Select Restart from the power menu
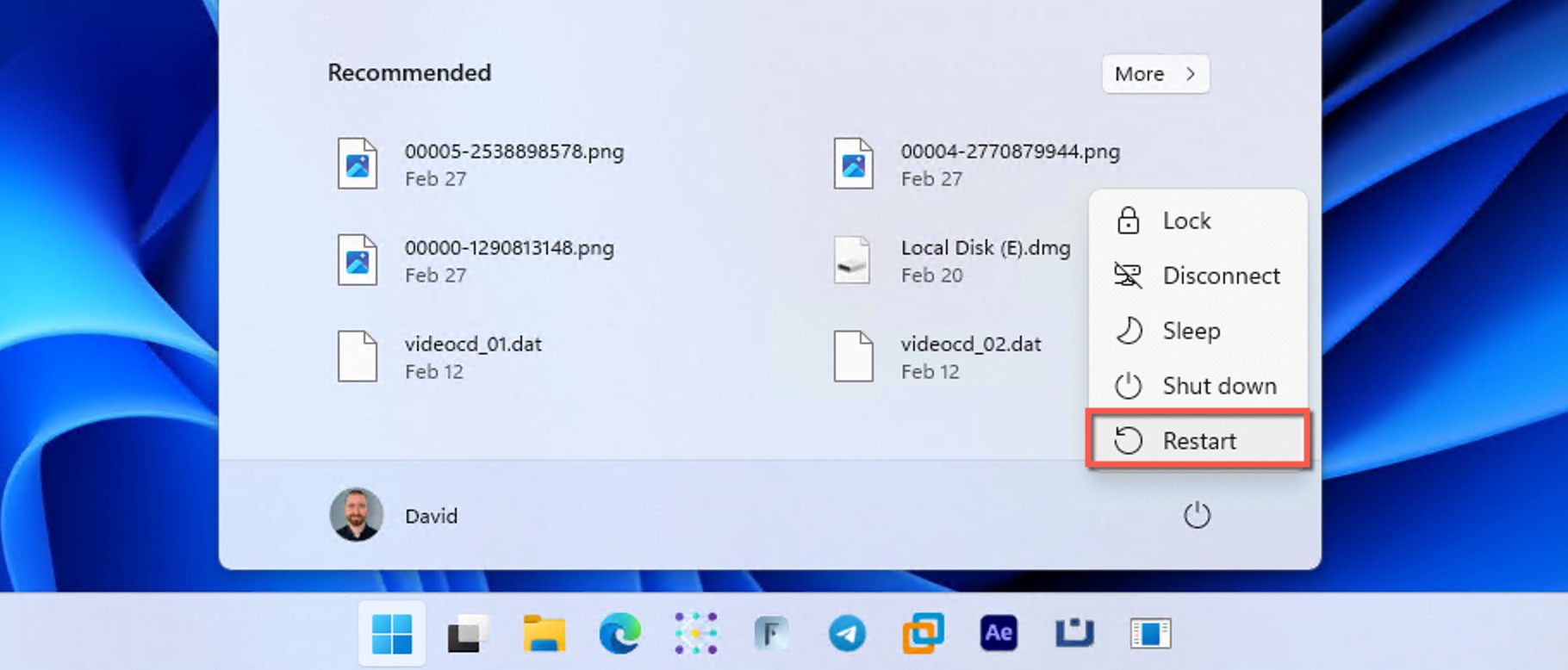The width and height of the screenshot is (1568, 670). point(1198,440)
